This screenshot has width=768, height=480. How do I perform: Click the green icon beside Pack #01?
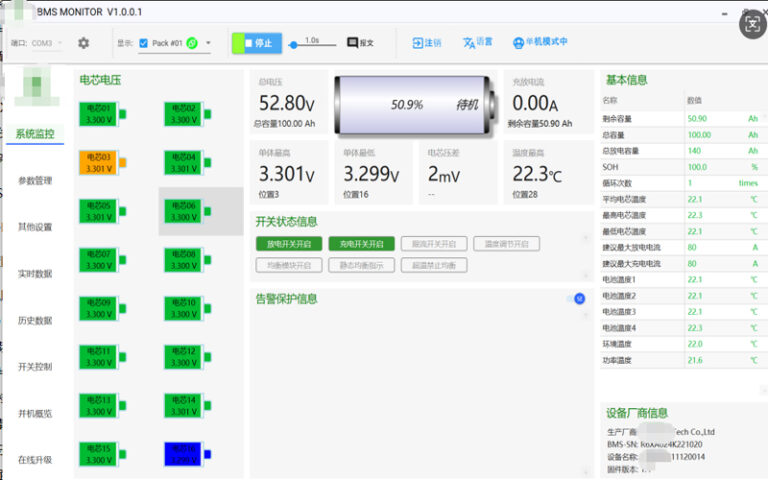click(x=192, y=43)
